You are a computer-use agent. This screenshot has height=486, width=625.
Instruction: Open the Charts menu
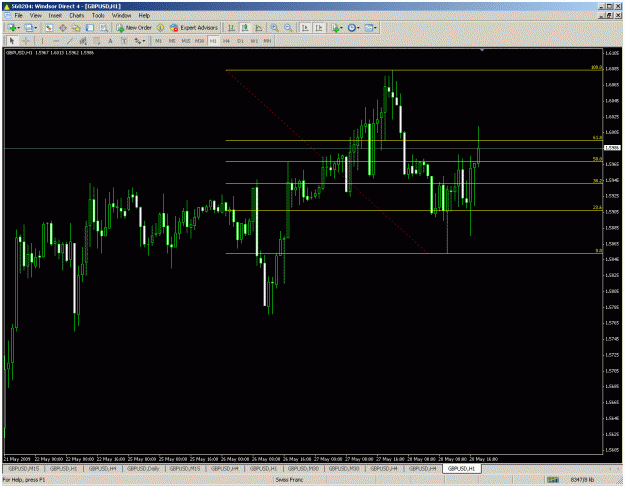pos(77,16)
